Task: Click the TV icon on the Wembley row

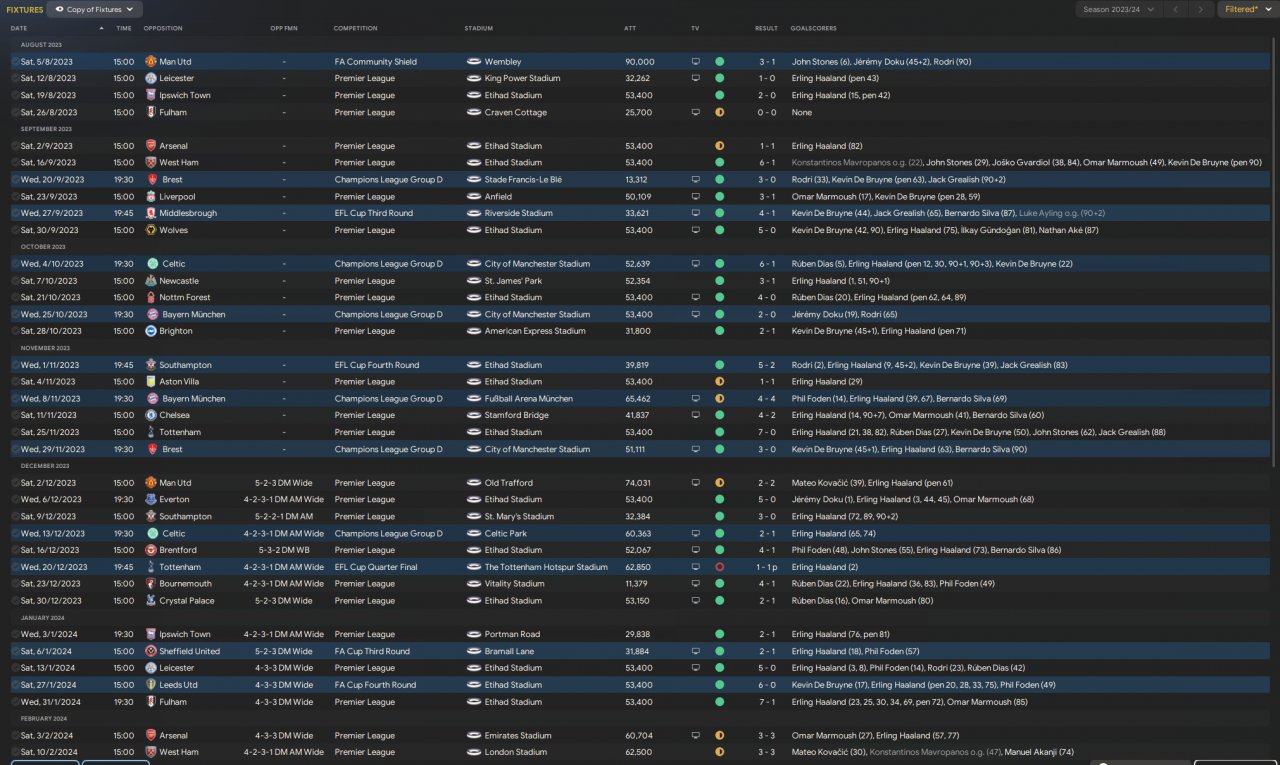Action: [x=696, y=62]
